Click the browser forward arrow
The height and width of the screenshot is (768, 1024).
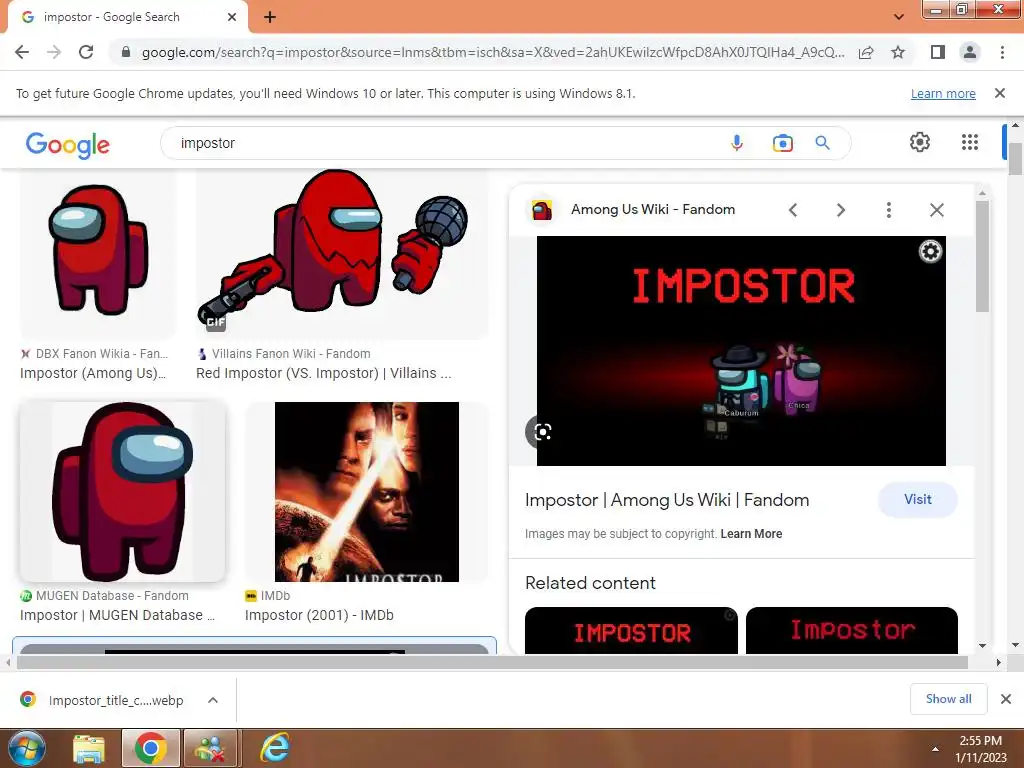click(x=54, y=52)
